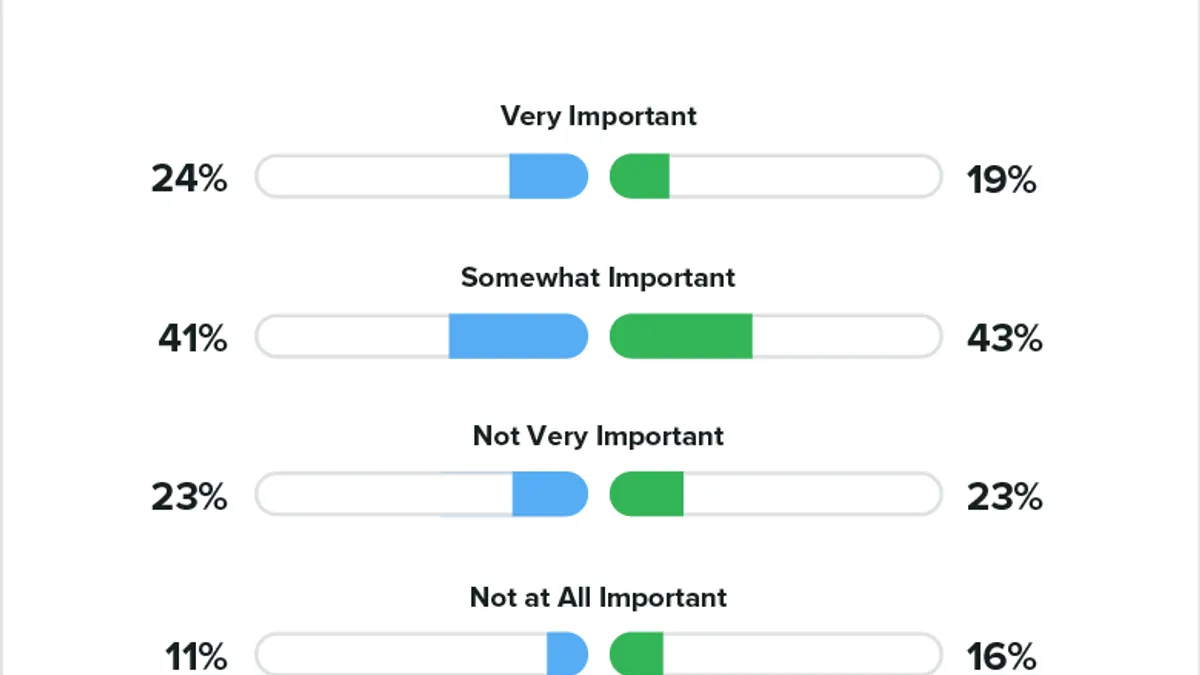Select the green Somewhat Important bar
Image resolution: width=1200 pixels, height=675 pixels.
coord(681,336)
